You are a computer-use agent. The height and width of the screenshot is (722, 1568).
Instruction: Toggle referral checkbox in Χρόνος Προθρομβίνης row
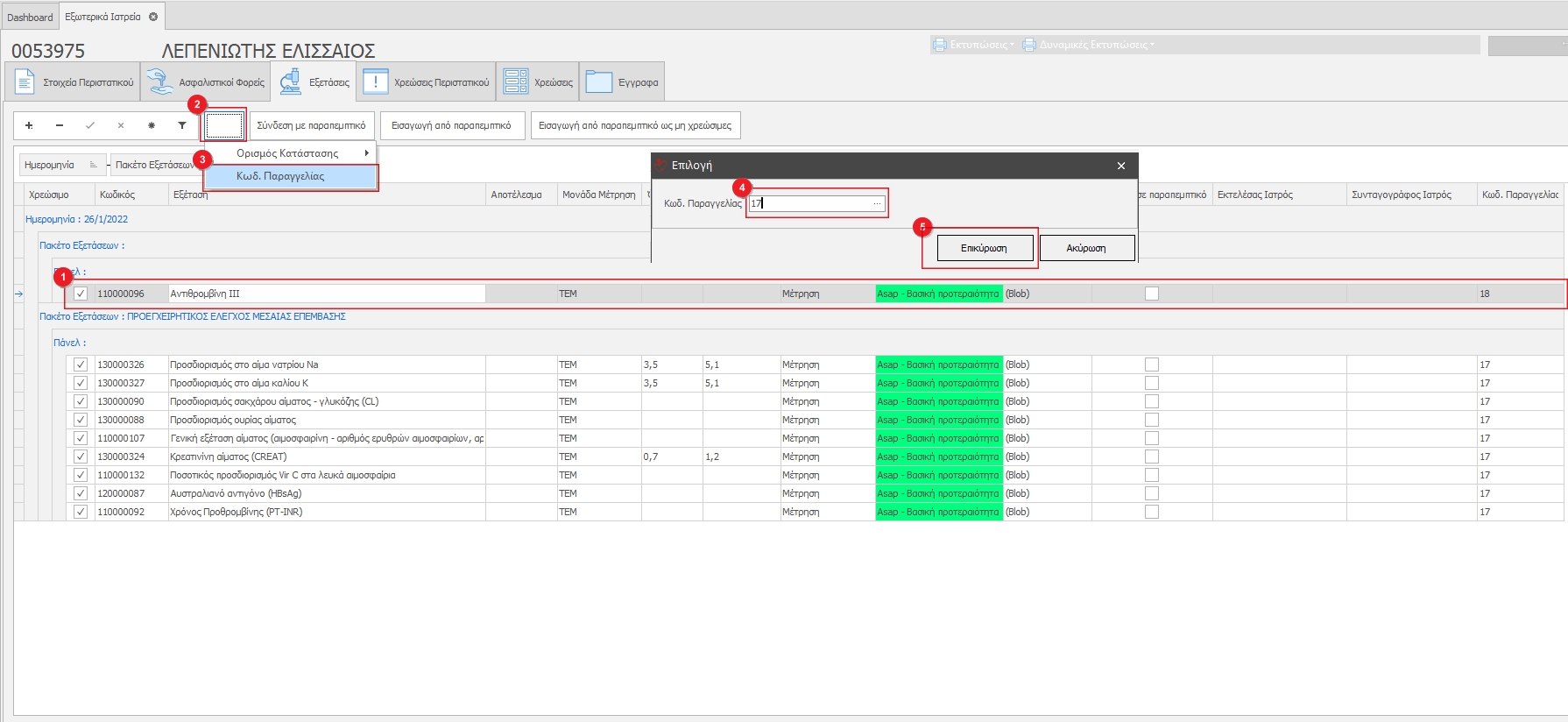click(x=1152, y=512)
